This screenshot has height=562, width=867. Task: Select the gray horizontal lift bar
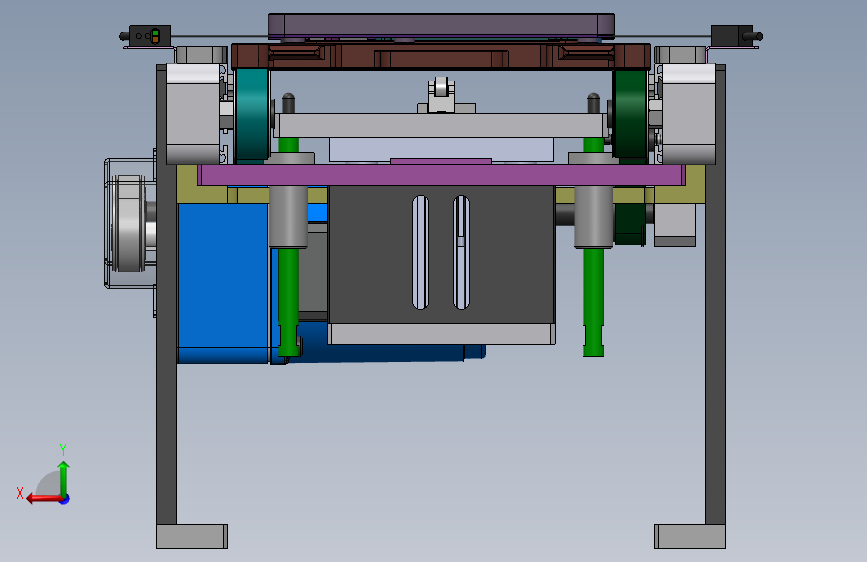coord(441,126)
